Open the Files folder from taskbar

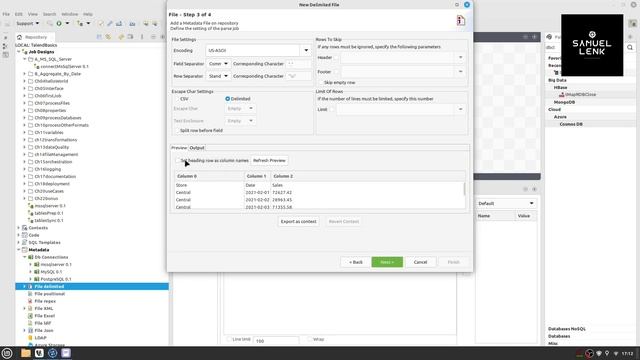coord(26,353)
